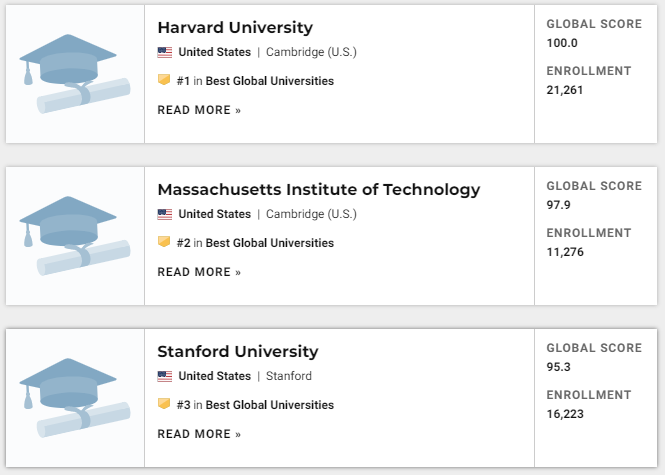Open the Harvard University title link
Image resolution: width=665 pixels, height=475 pixels.
pyautogui.click(x=235, y=28)
